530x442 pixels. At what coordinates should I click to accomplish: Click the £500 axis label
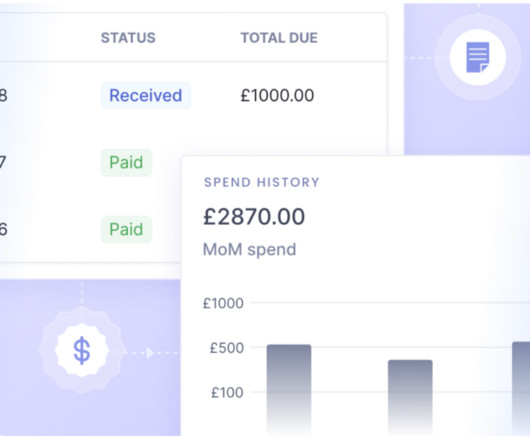(227, 348)
